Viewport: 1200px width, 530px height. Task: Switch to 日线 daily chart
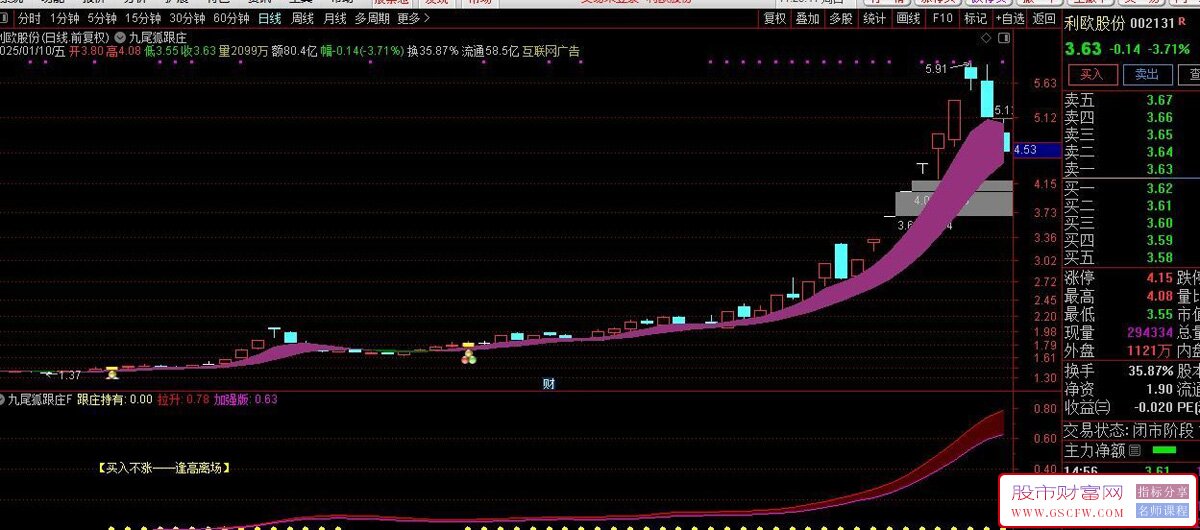pyautogui.click(x=269, y=18)
